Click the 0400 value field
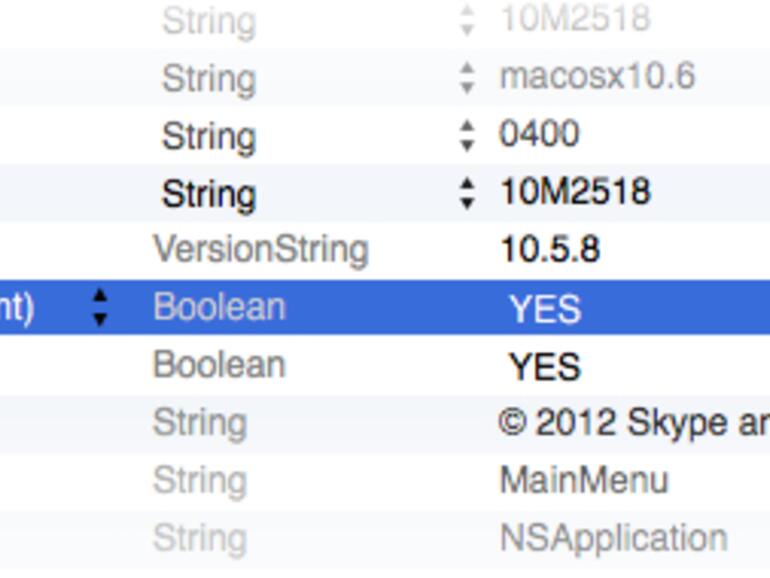This screenshot has width=770, height=578. (539, 134)
